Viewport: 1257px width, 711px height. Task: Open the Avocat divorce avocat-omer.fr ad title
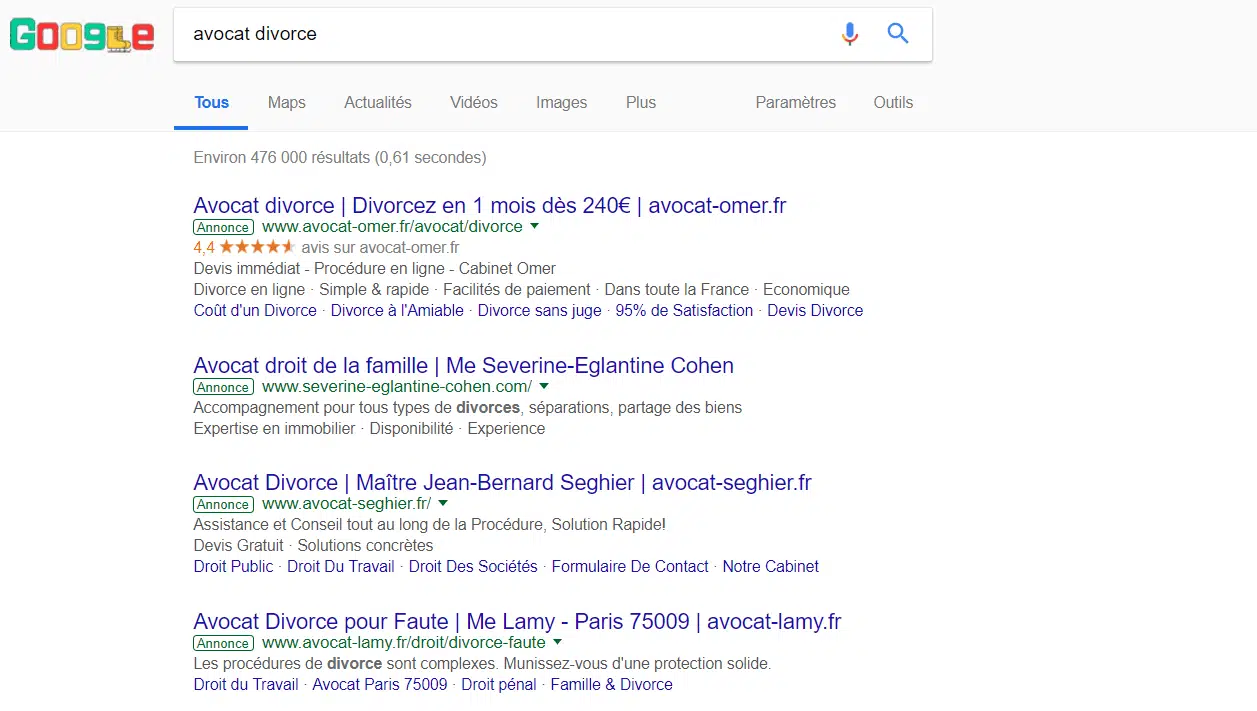click(489, 205)
